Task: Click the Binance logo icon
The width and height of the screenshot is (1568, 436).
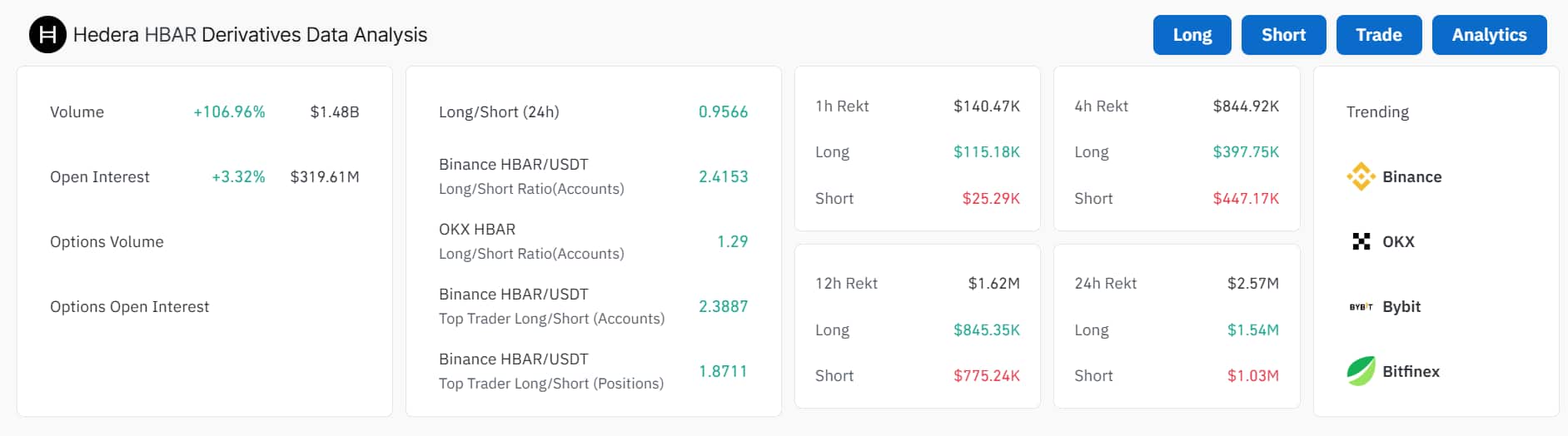Action: [x=1361, y=176]
